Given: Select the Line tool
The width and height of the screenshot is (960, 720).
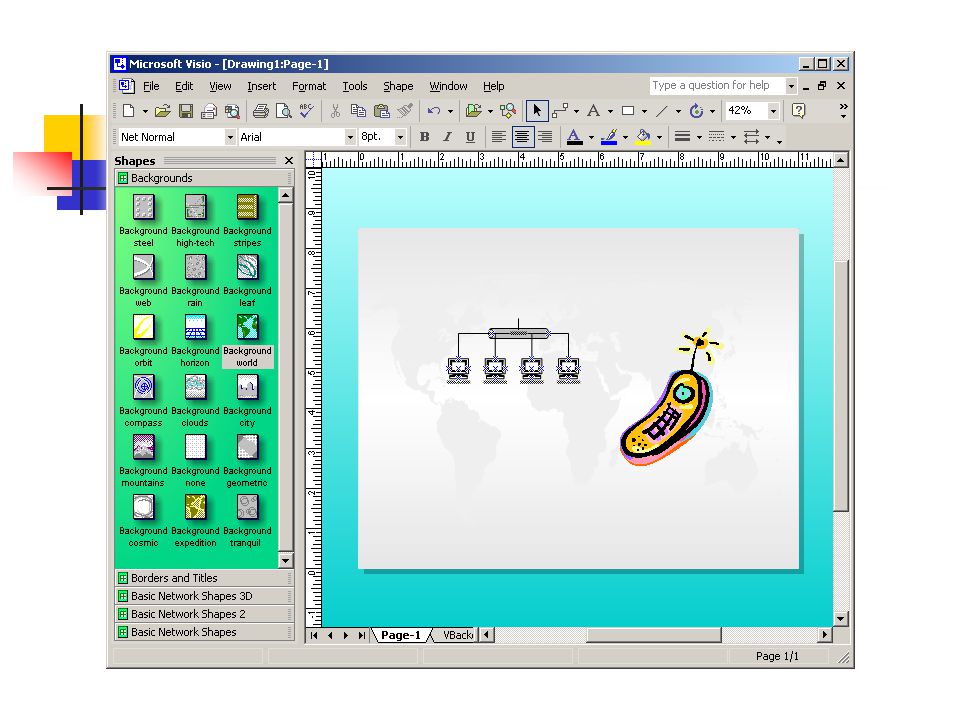Looking at the screenshot, I should coord(662,111).
